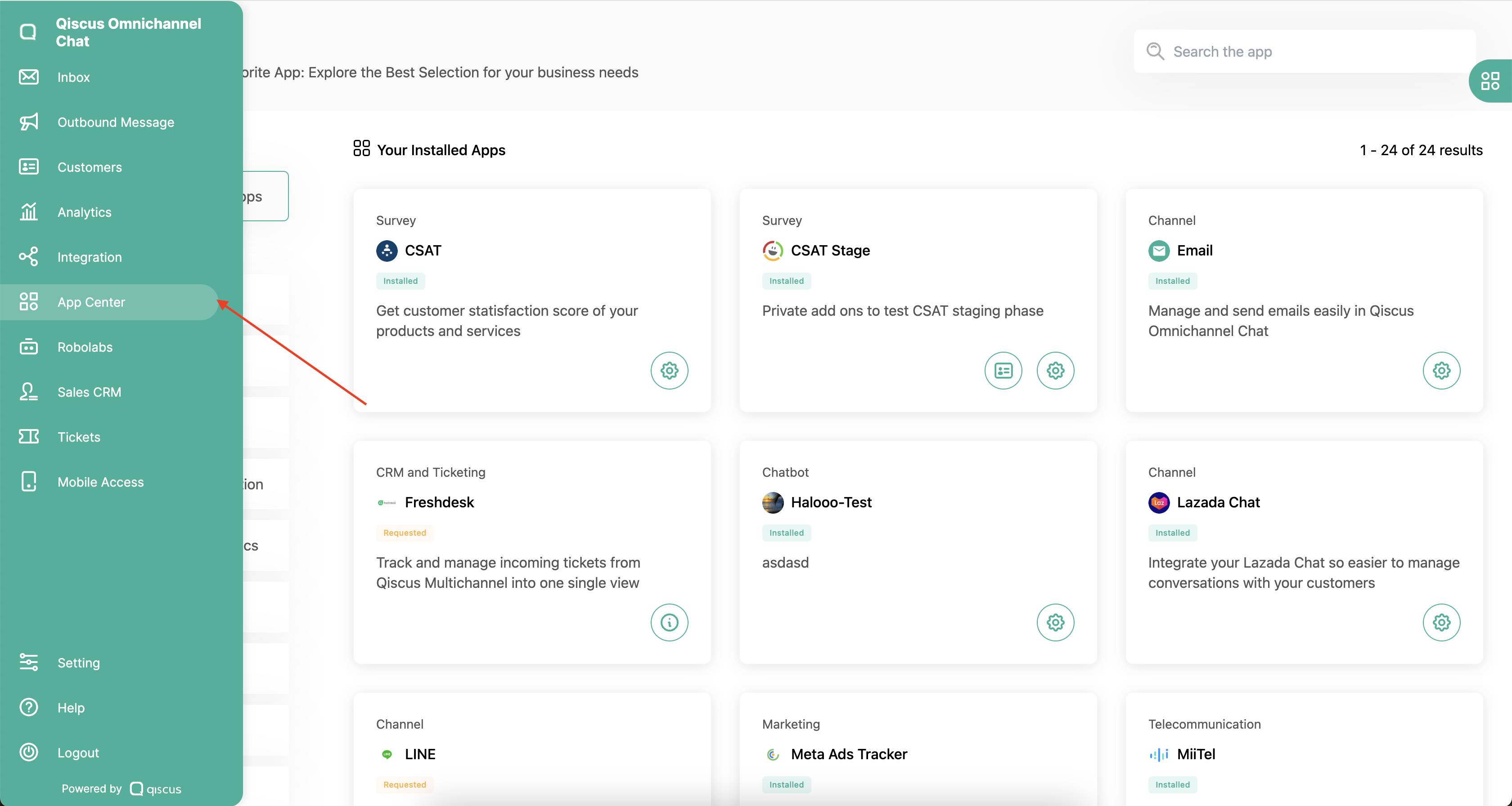Select the App Center grid icon
Viewport: 1512px width, 806px height.
29,302
